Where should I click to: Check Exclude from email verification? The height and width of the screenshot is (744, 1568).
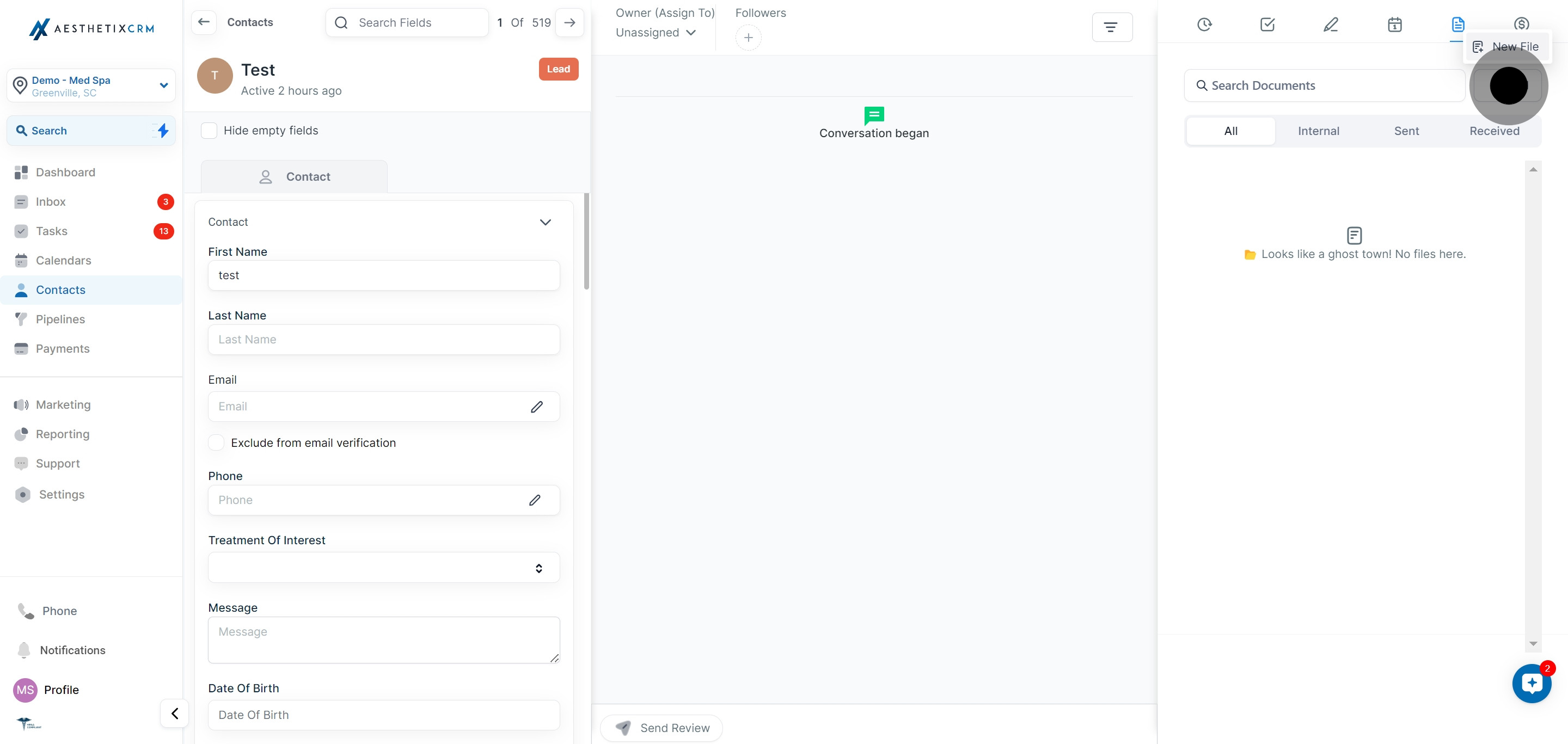coord(216,443)
